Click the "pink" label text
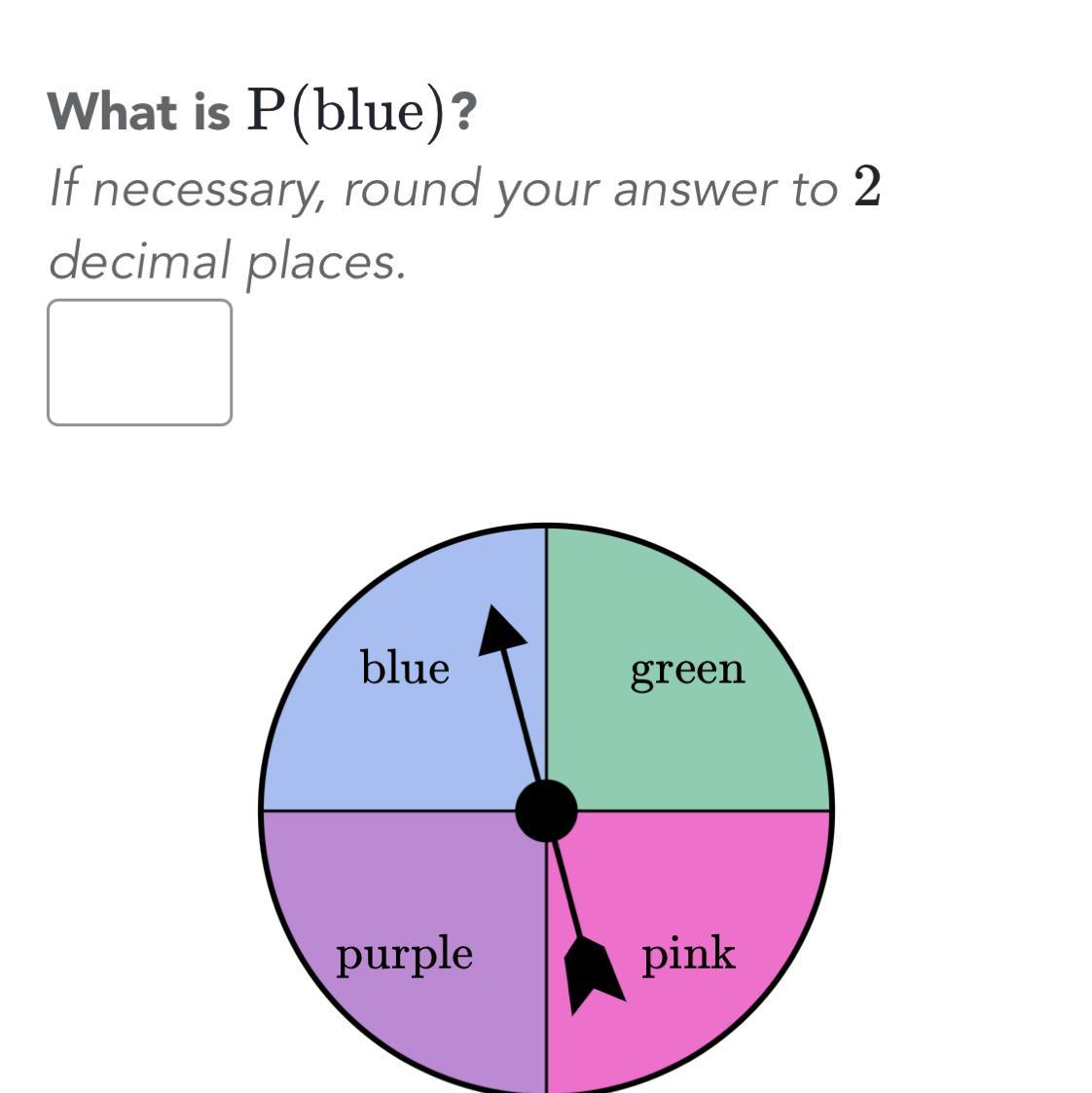 pos(688,955)
